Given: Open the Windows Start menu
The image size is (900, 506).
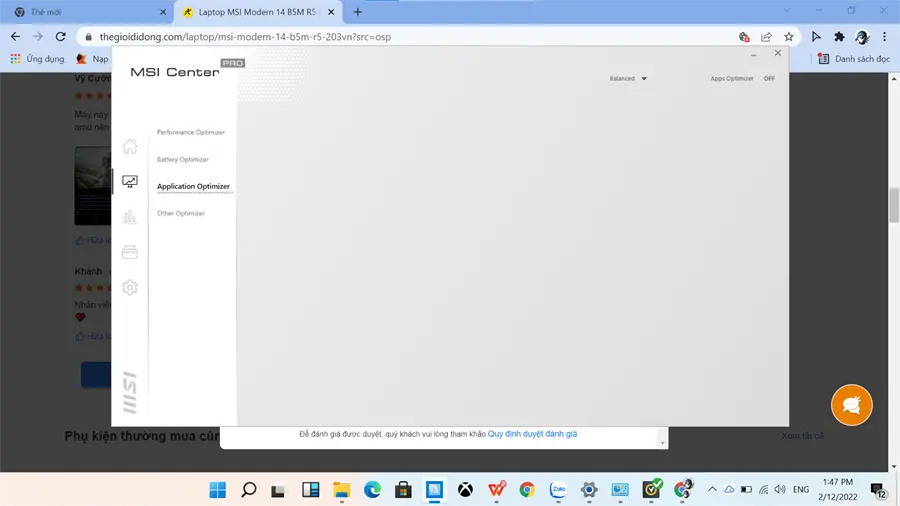Looking at the screenshot, I should (x=218, y=490).
